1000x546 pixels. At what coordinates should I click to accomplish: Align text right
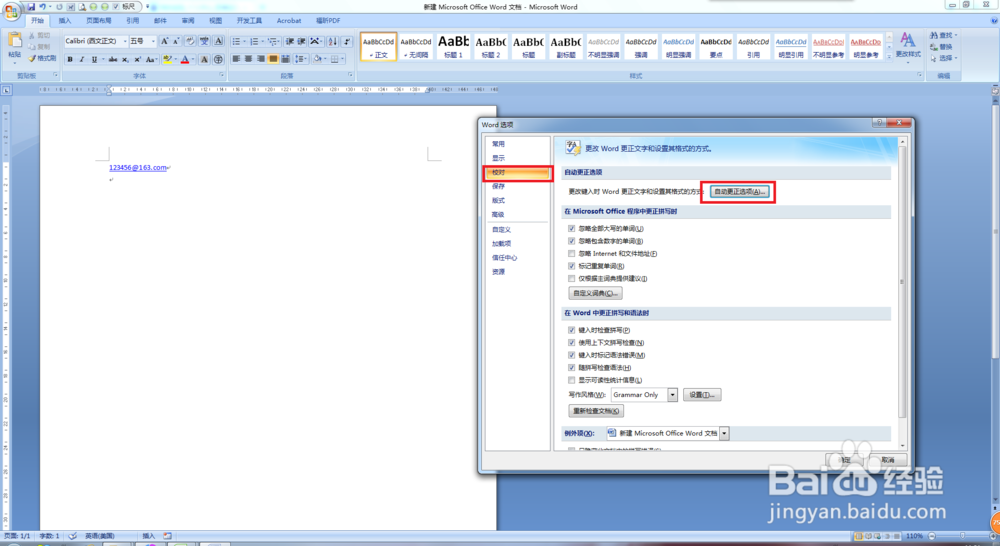[x=260, y=59]
